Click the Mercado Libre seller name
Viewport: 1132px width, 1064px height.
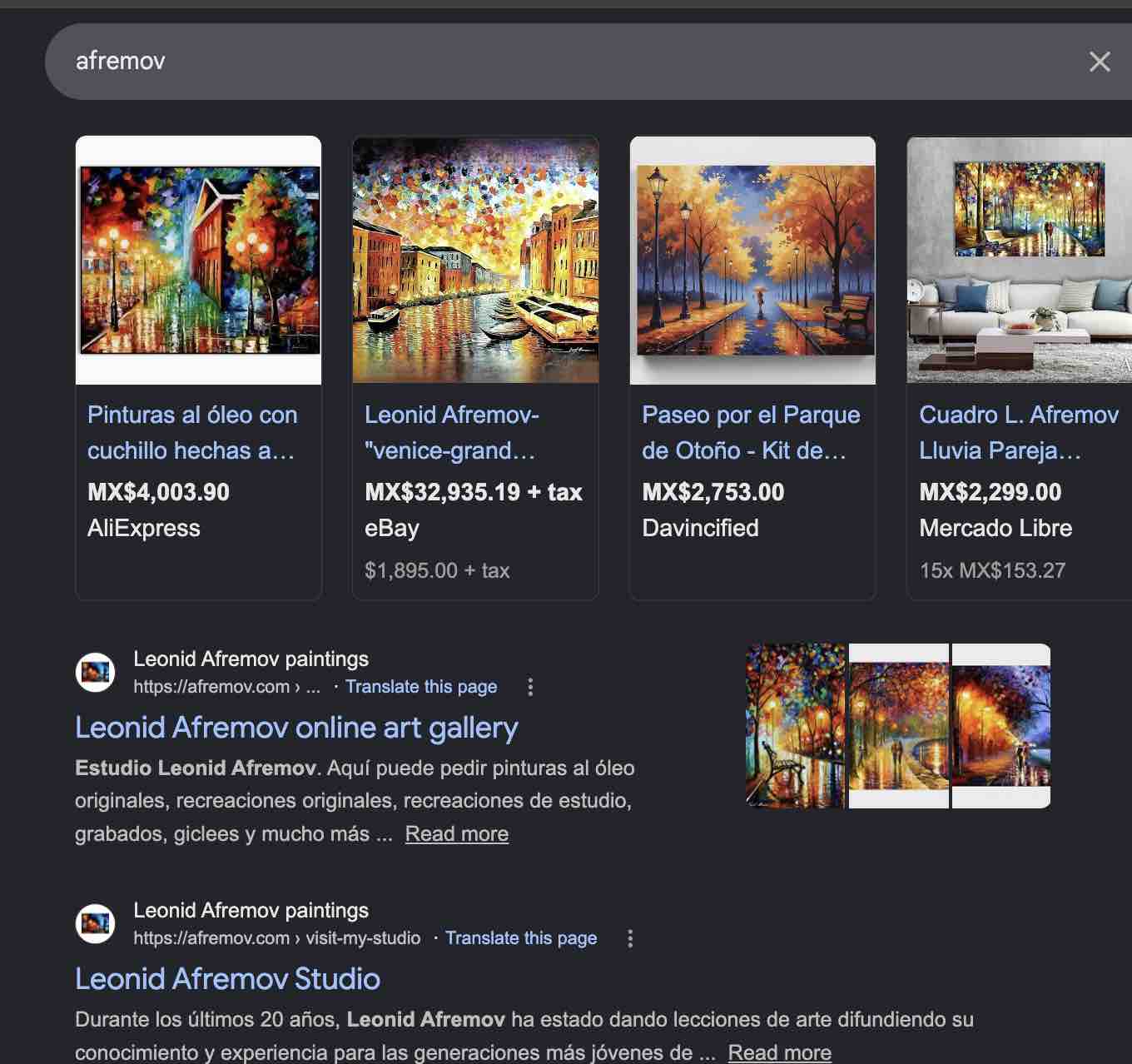995,529
